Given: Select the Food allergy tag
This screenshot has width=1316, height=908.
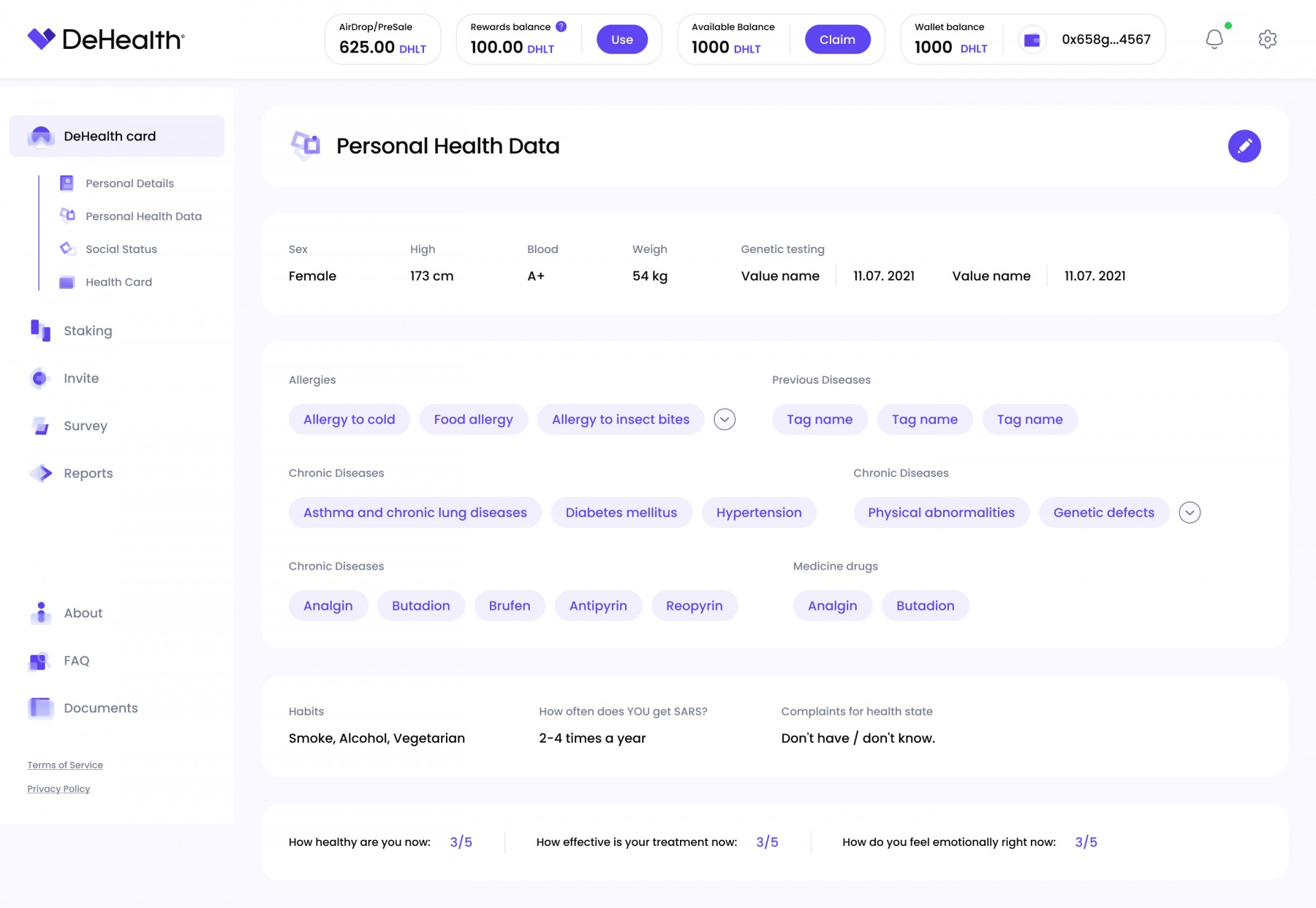Looking at the screenshot, I should [x=473, y=420].
